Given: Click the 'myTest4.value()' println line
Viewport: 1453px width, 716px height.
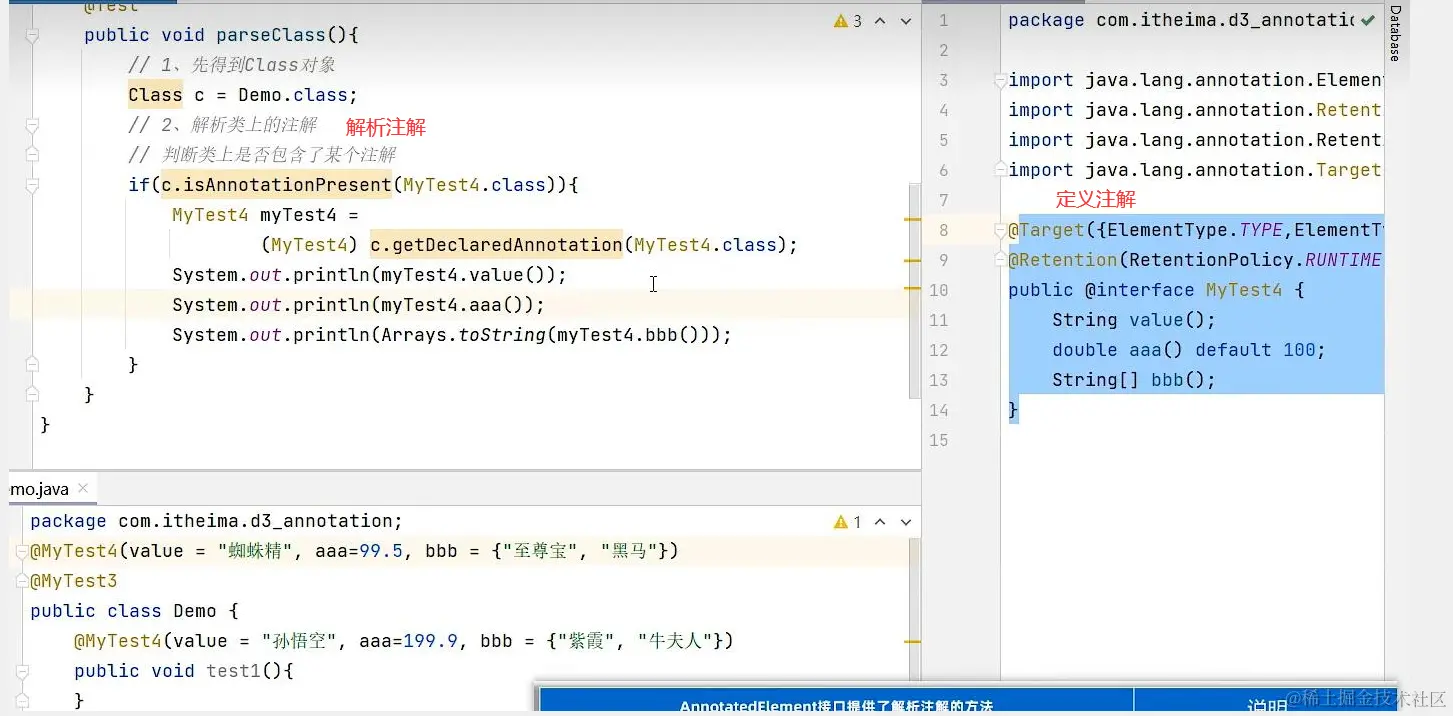Looking at the screenshot, I should pyautogui.click(x=369, y=275).
